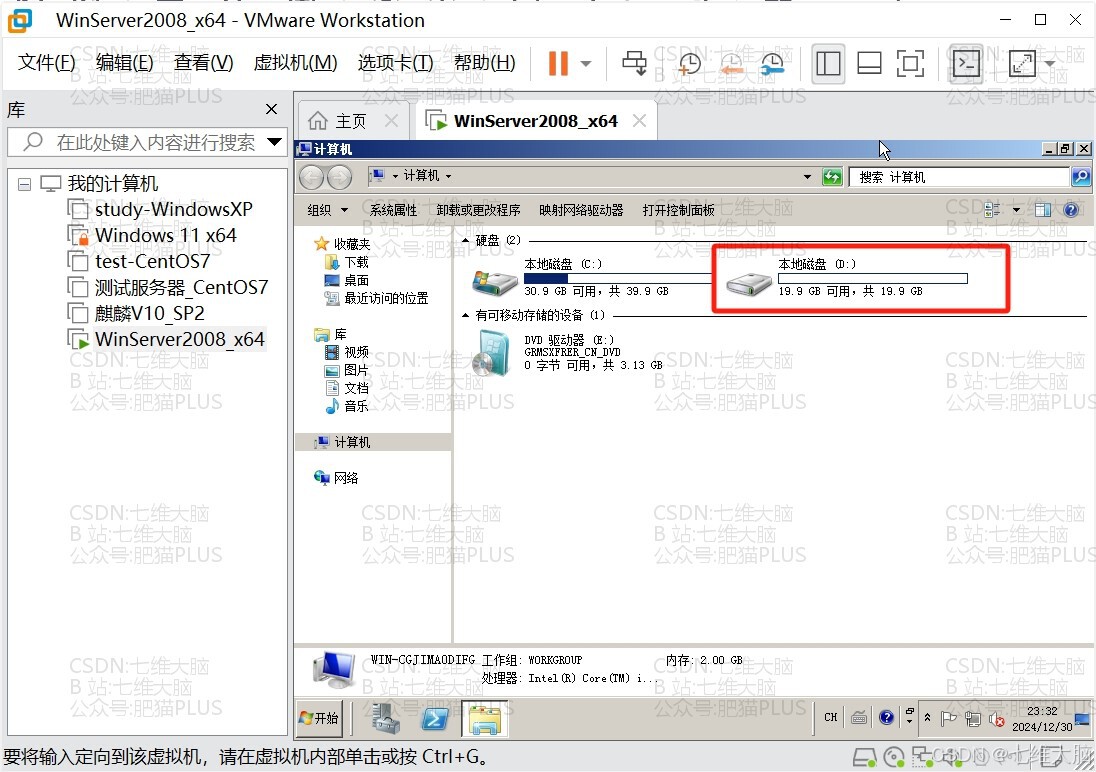Viewport: 1096px width, 772px height.
Task: Click the language bar help icon
Action: click(886, 717)
